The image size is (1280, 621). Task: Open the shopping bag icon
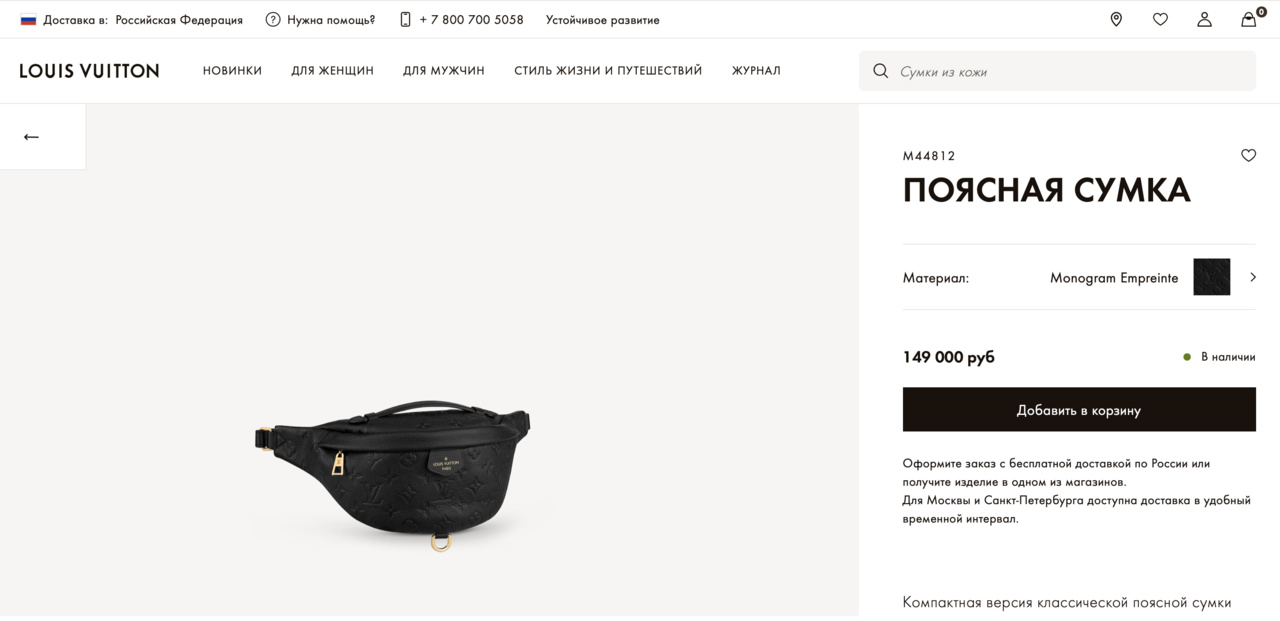1249,19
